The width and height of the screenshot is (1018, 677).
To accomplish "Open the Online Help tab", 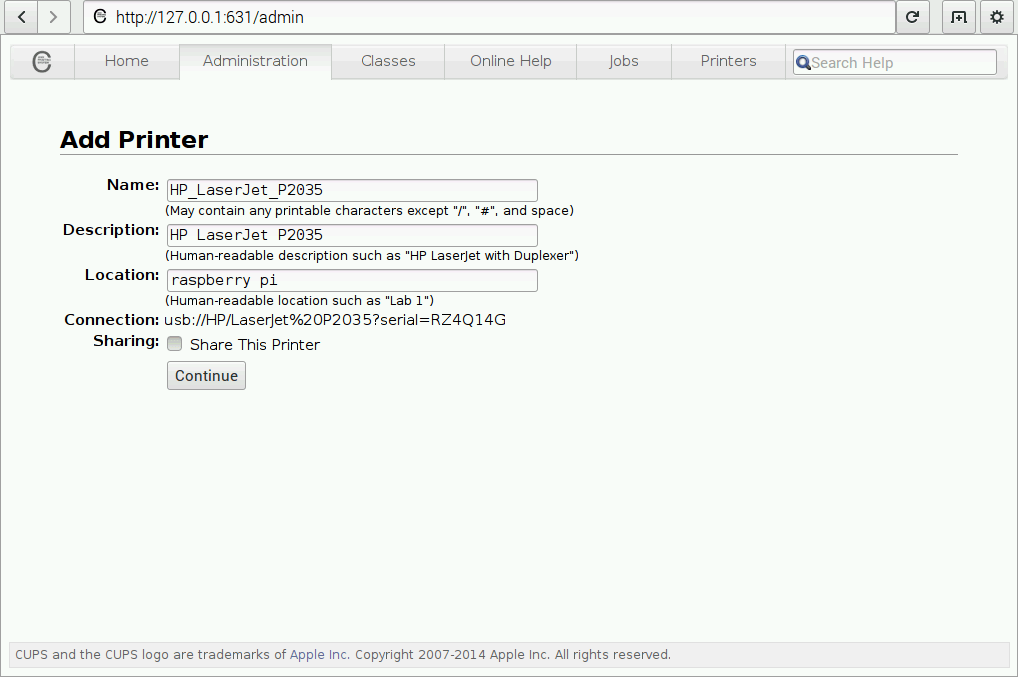I will [511, 61].
